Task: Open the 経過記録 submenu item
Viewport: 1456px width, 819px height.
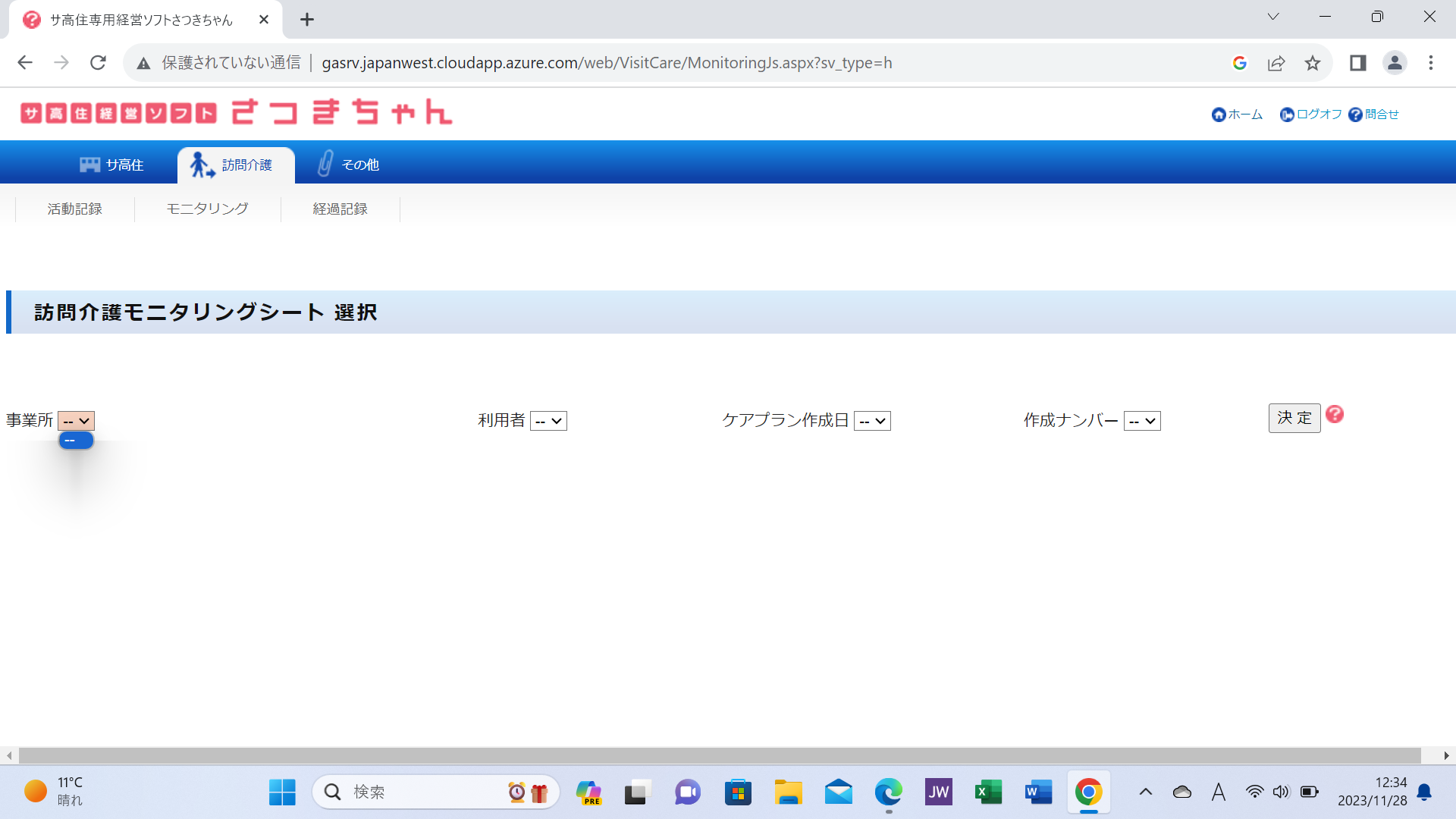Action: [340, 209]
